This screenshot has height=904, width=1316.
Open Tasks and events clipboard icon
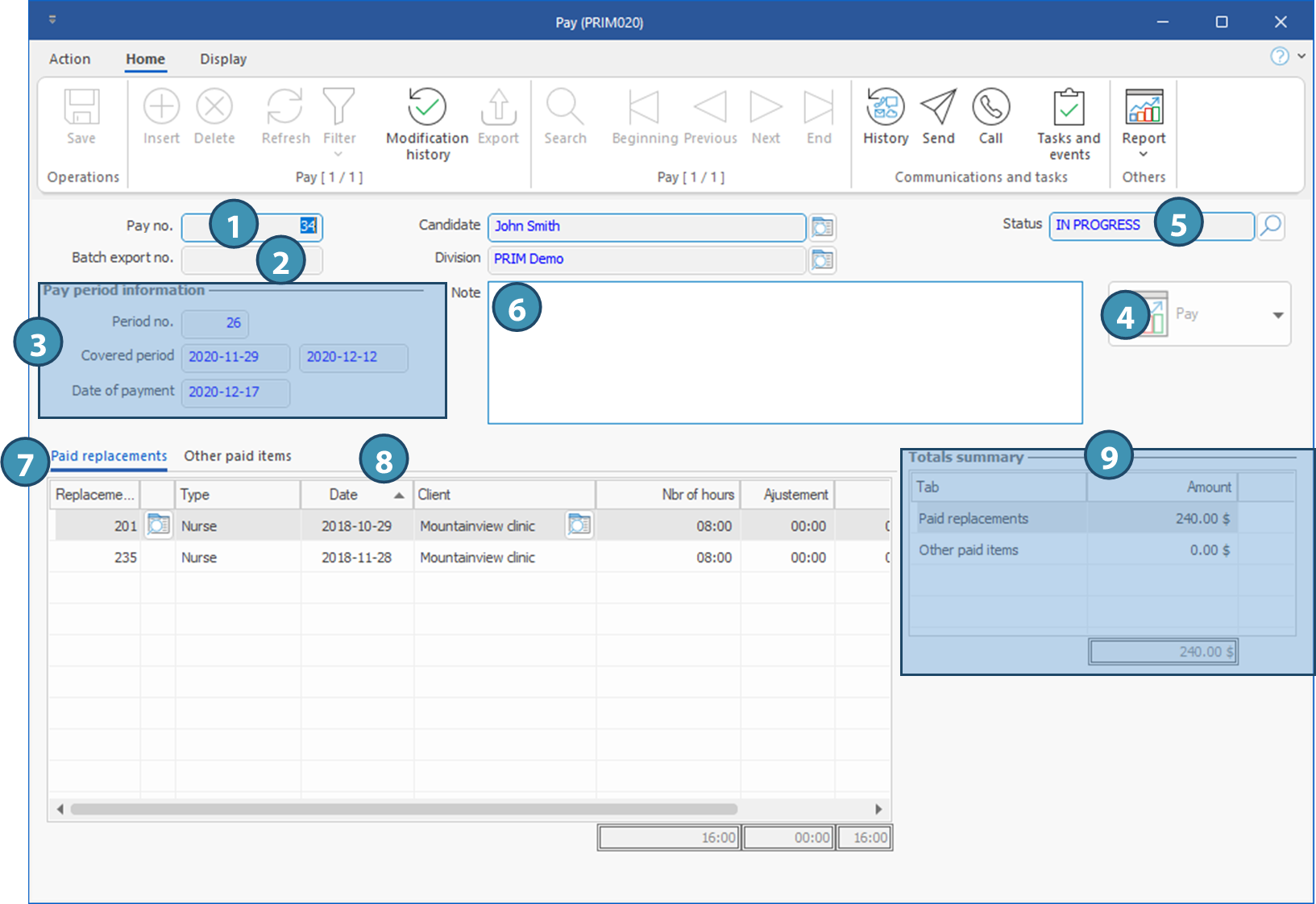[x=1069, y=108]
